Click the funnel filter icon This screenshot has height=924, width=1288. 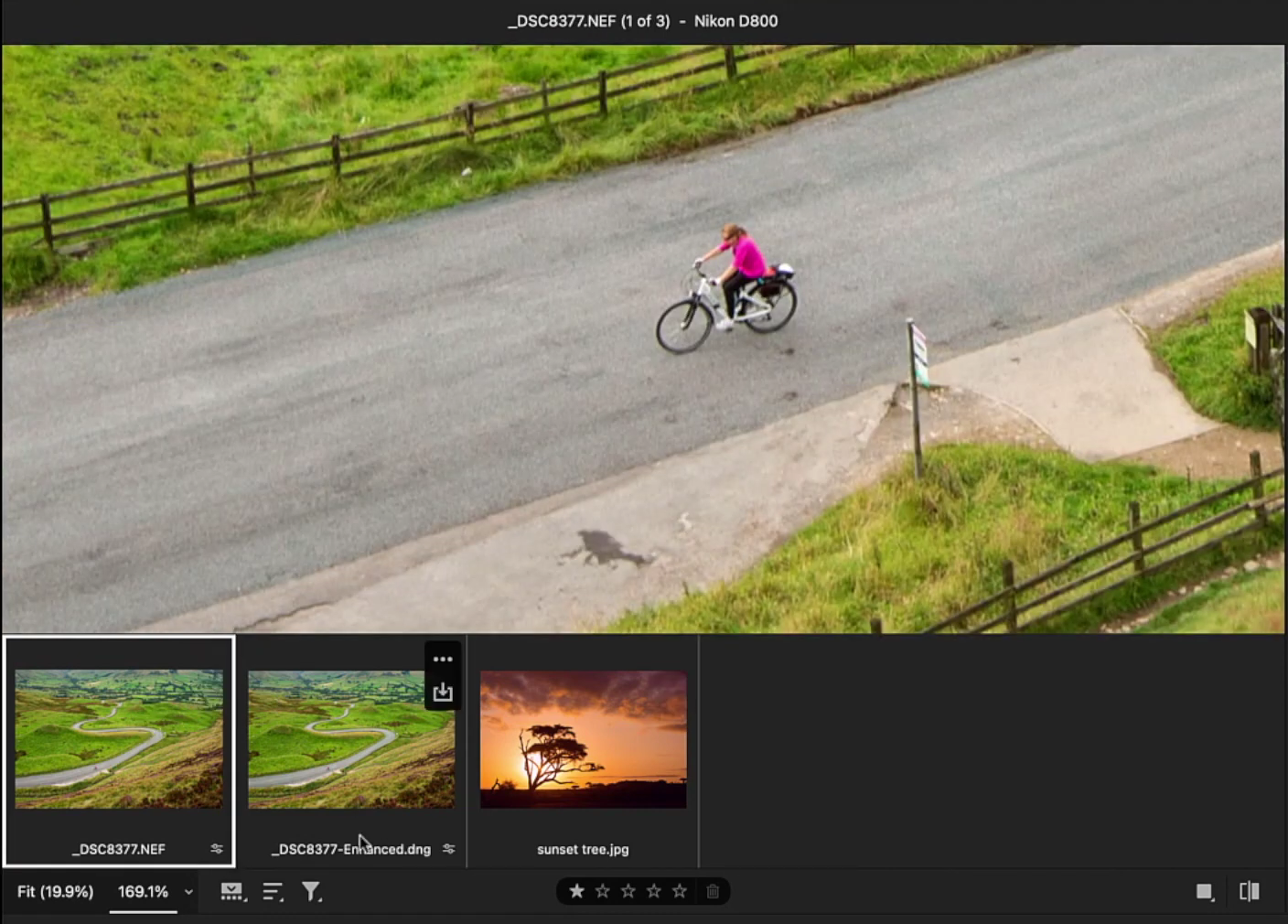312,892
